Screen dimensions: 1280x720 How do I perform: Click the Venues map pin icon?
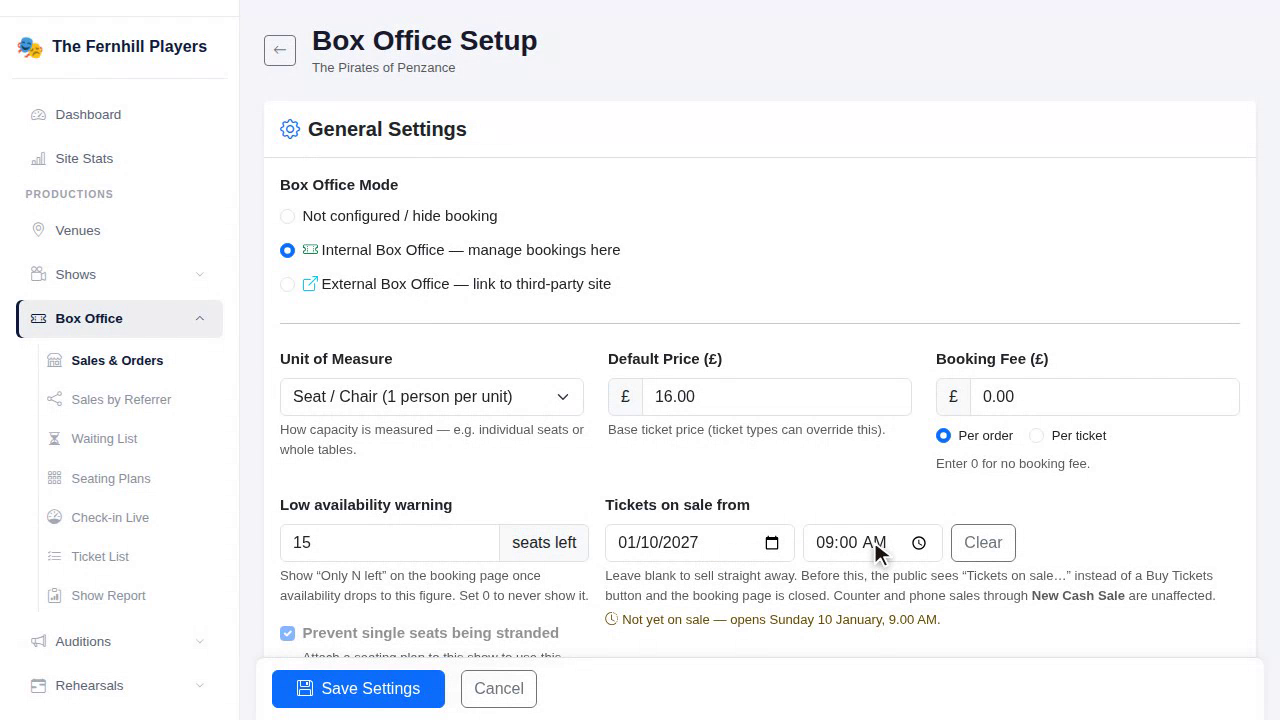tap(38, 230)
